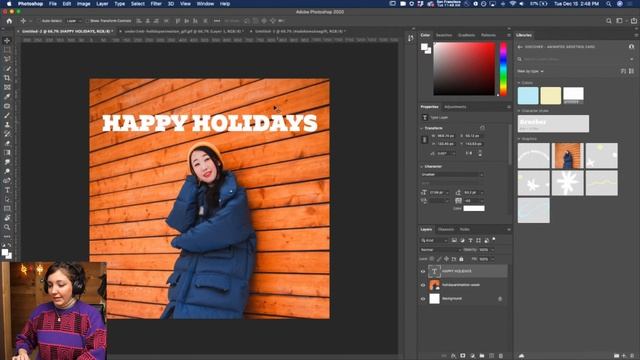Create a new group with folder icon
The image size is (640, 360).
(x=482, y=356)
